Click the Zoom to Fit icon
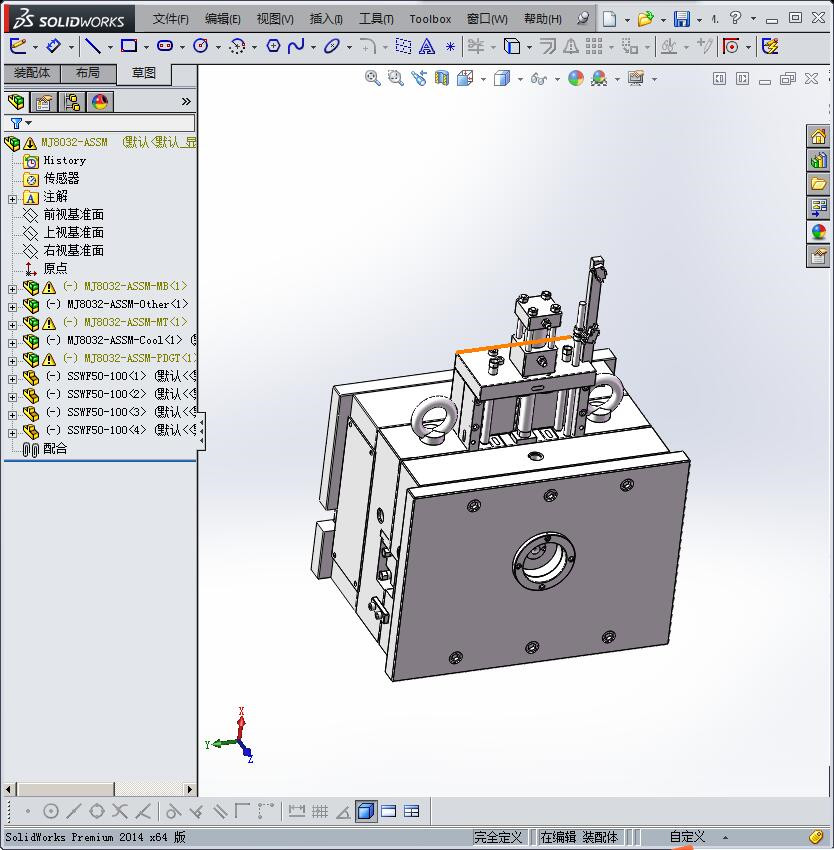The image size is (834, 850). tap(373, 79)
